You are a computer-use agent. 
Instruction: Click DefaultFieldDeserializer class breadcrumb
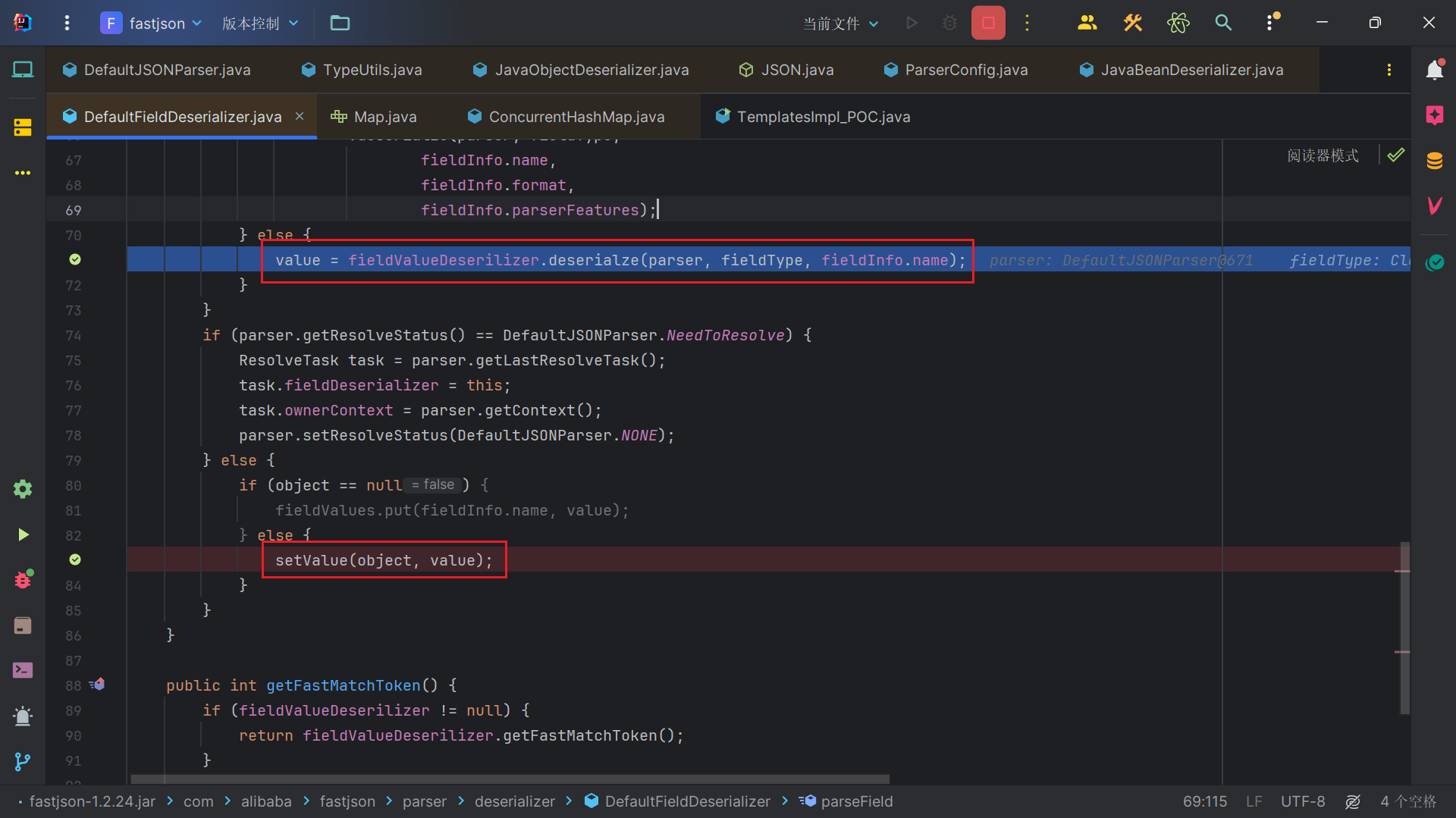click(x=678, y=801)
